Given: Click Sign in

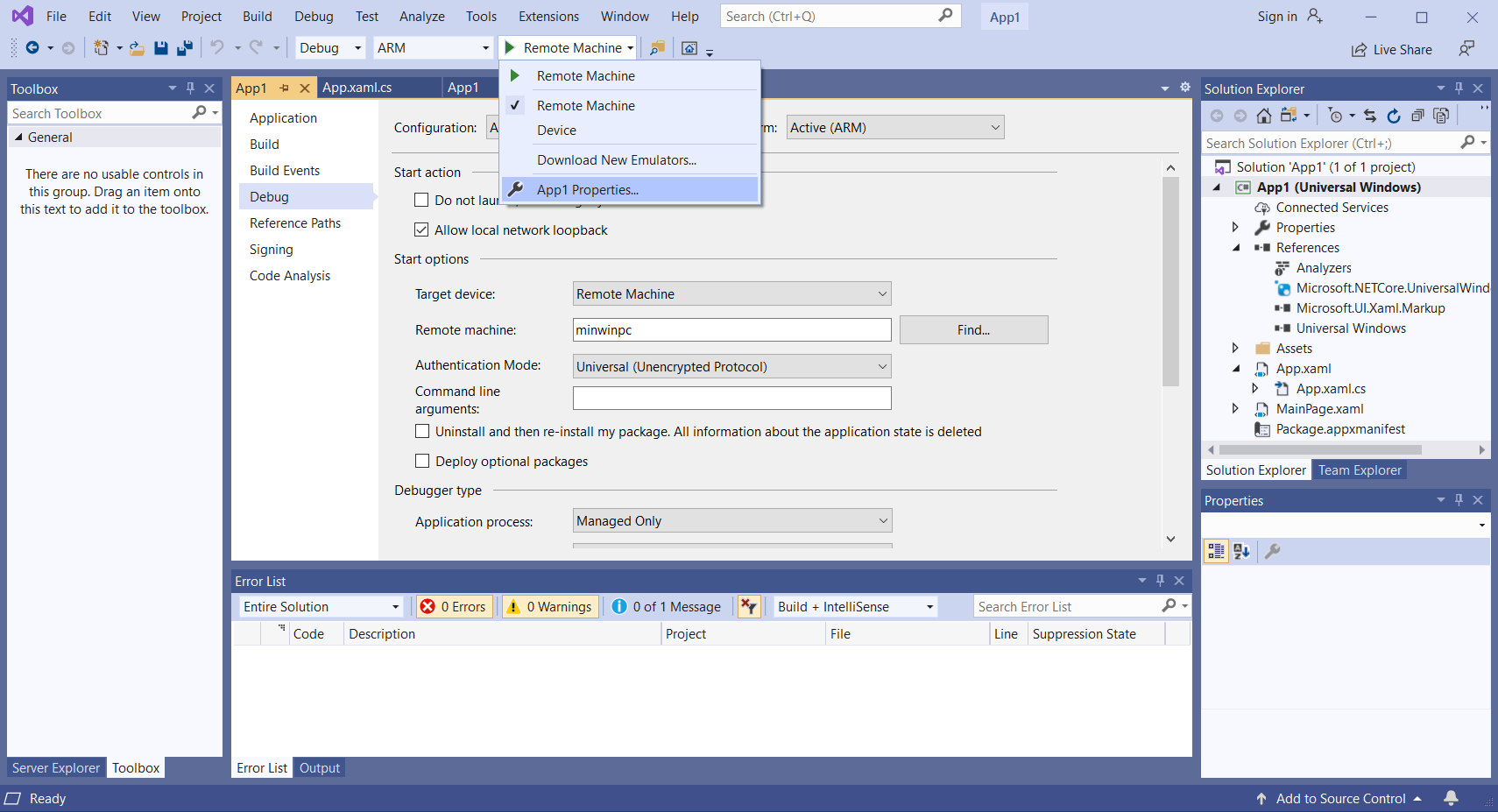Looking at the screenshot, I should point(1277,16).
